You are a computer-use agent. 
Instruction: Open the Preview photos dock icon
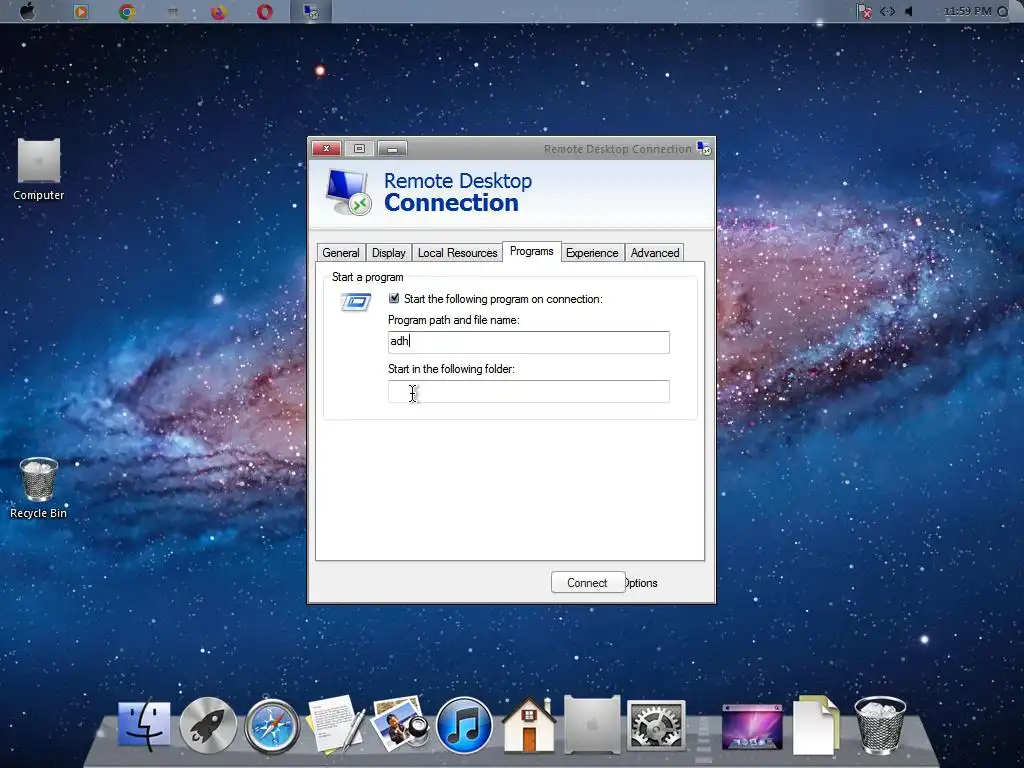[400, 724]
